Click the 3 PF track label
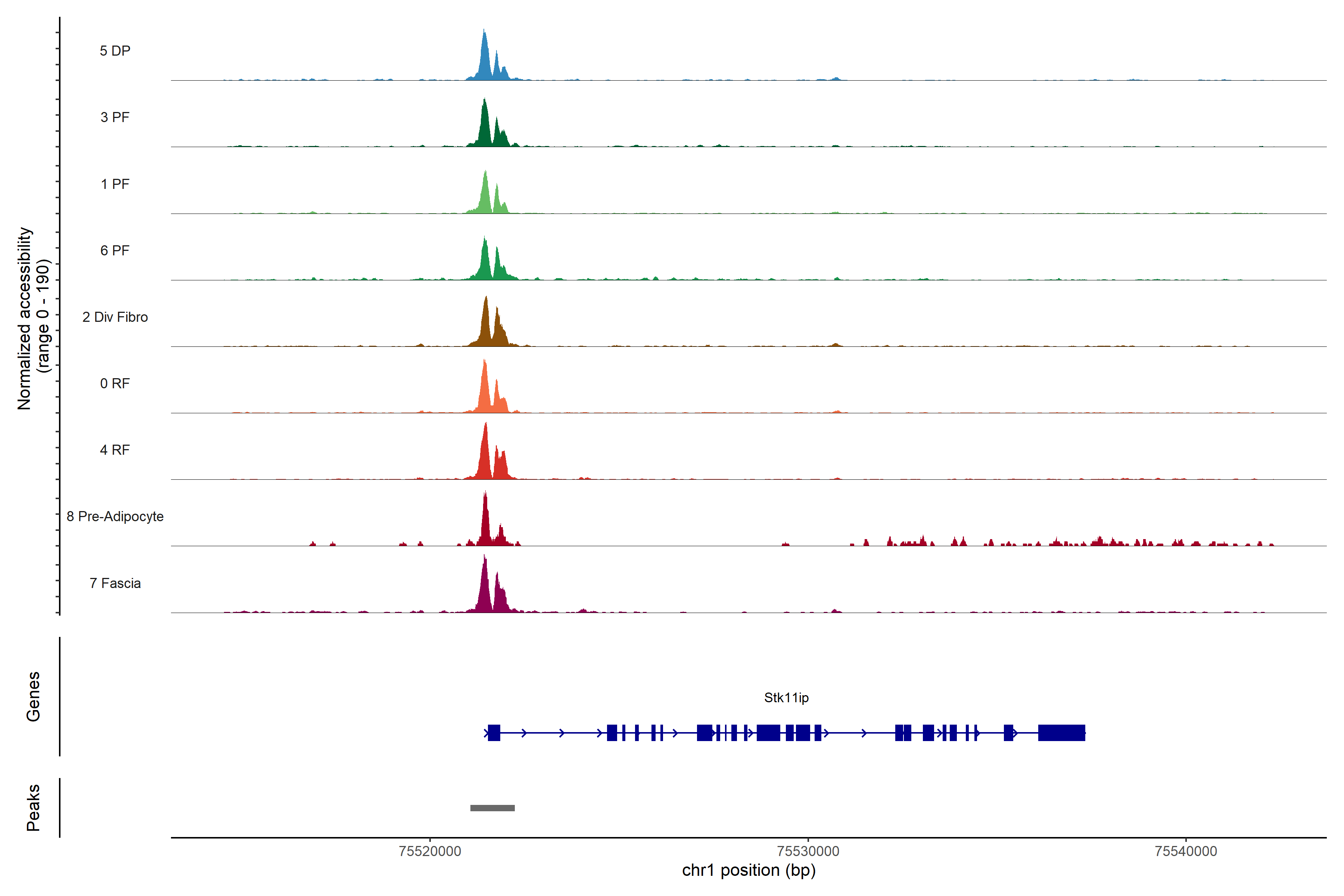This screenshot has height=896, width=1344. coord(115,117)
